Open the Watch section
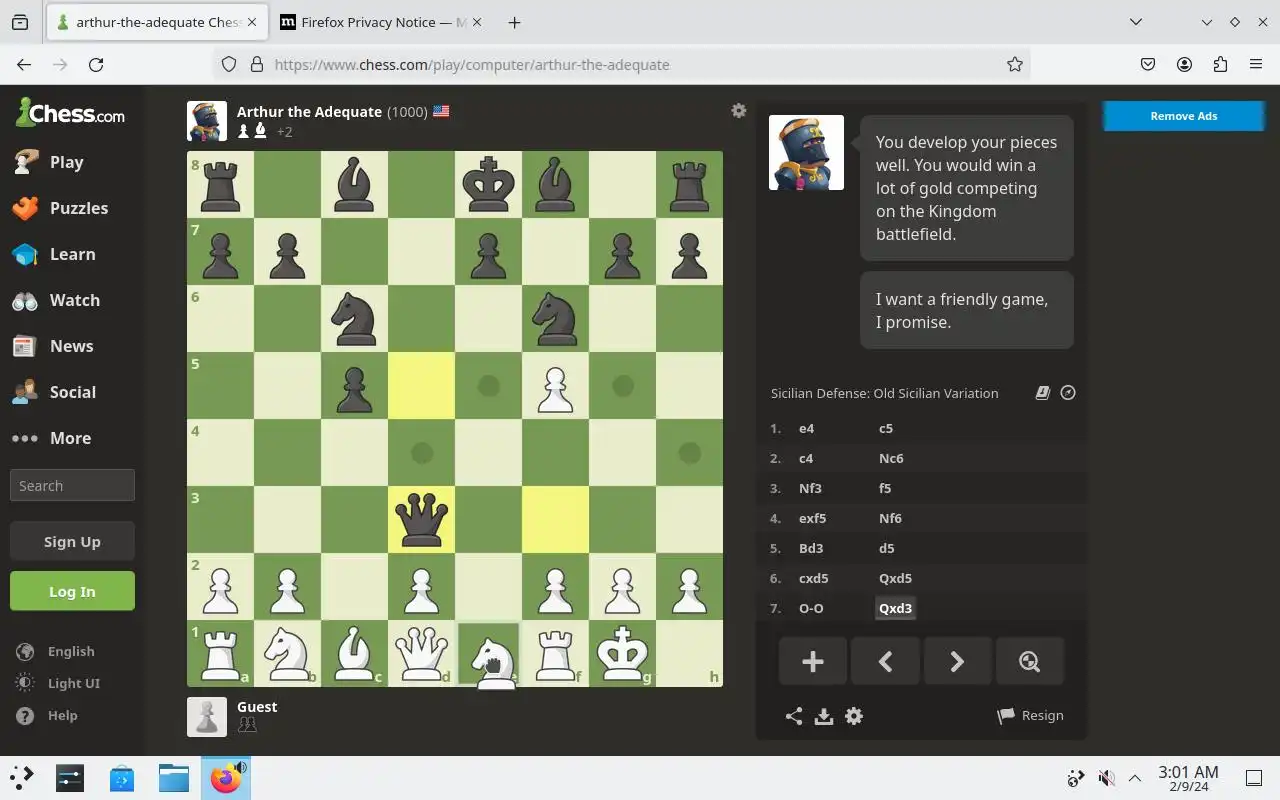 [71, 300]
